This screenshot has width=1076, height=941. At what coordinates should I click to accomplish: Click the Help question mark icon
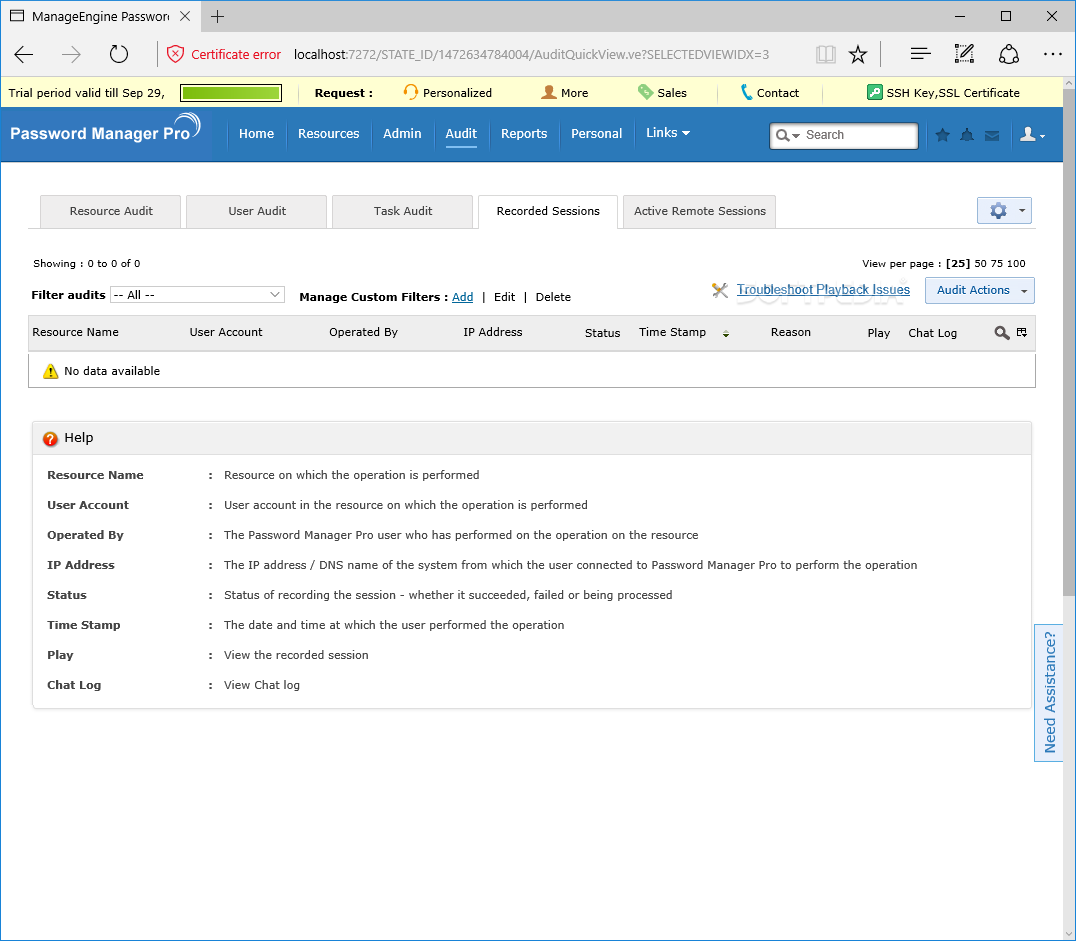[50, 439]
